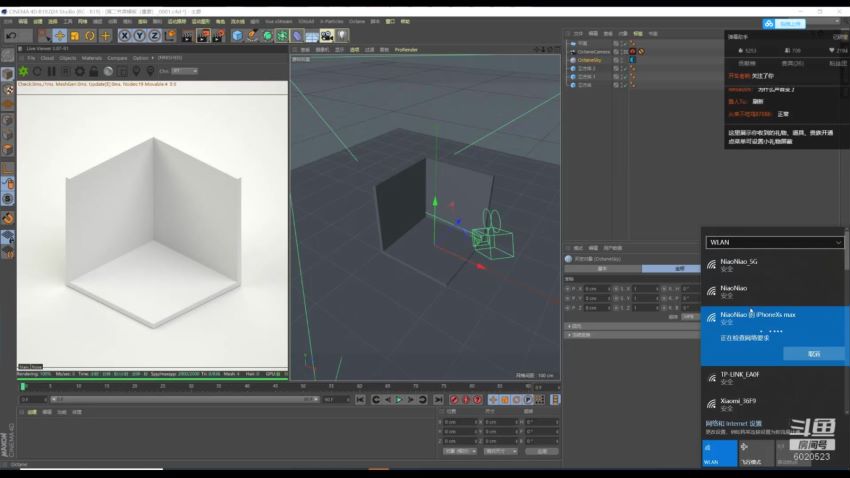Open Network and Internet settings link
850x478 pixels.
[x=735, y=423]
